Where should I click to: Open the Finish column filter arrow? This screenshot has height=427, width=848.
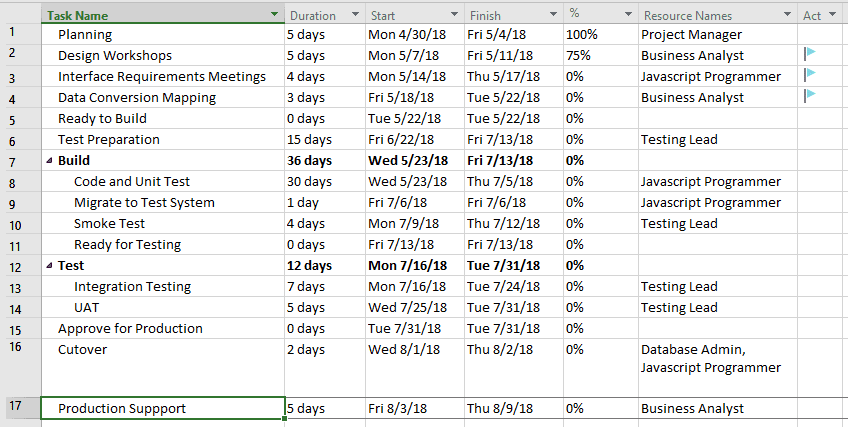553,15
